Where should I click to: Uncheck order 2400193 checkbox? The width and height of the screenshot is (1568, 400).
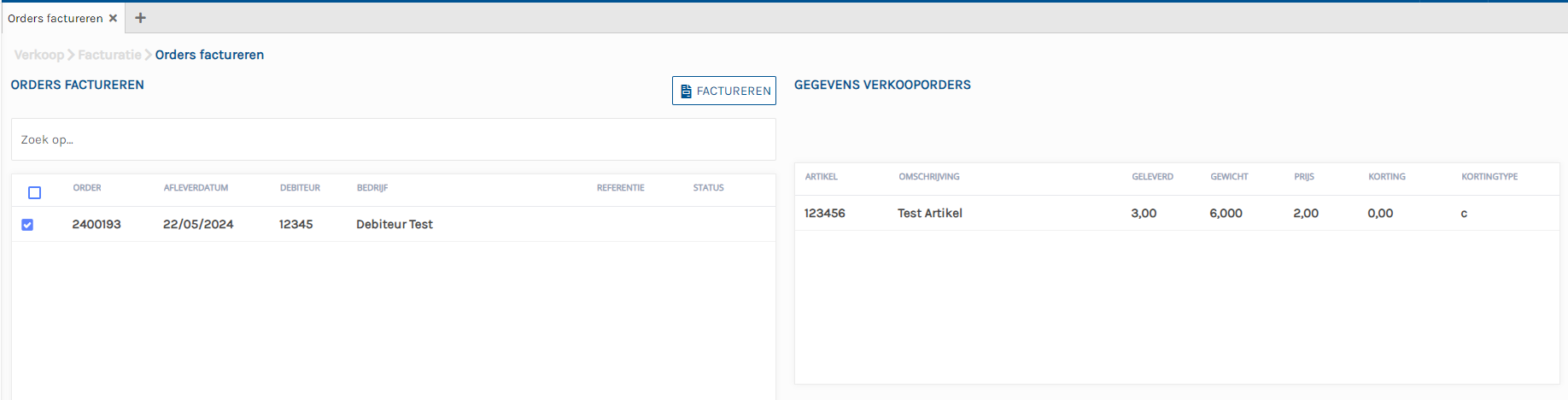point(27,225)
